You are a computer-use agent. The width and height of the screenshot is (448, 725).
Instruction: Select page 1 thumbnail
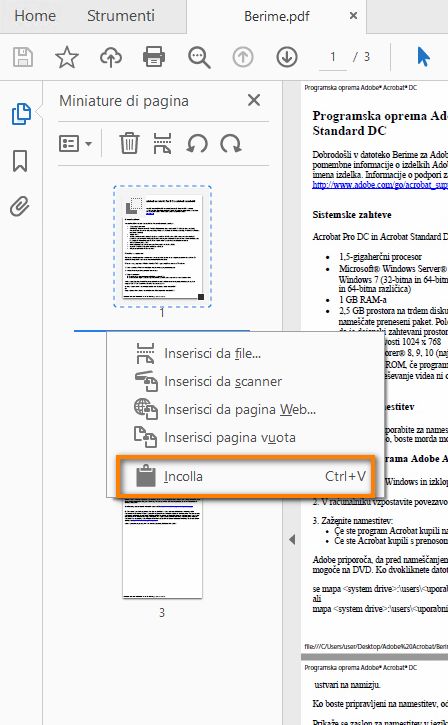(162, 247)
